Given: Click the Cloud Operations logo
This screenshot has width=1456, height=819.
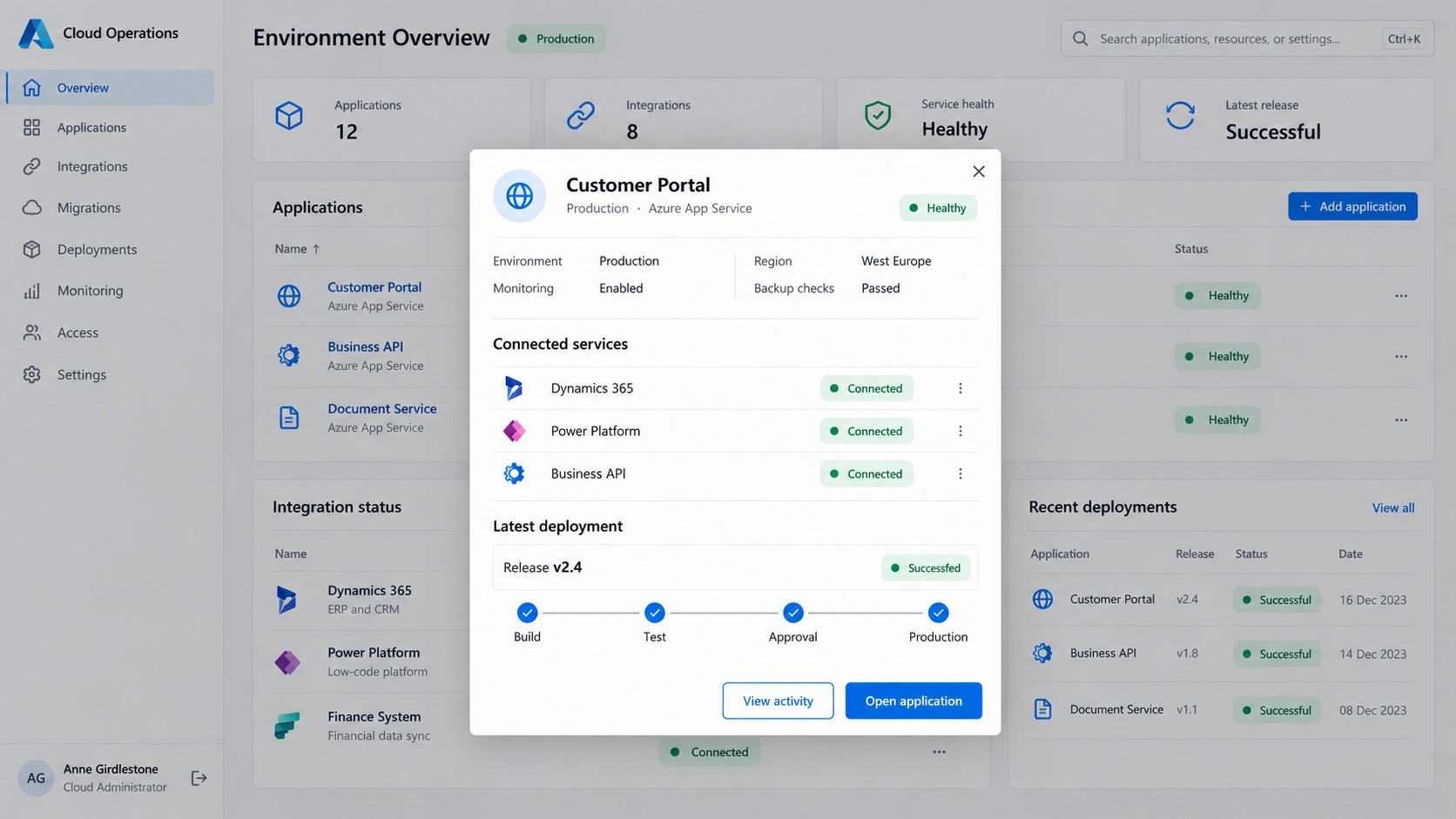Looking at the screenshot, I should tap(36, 33).
